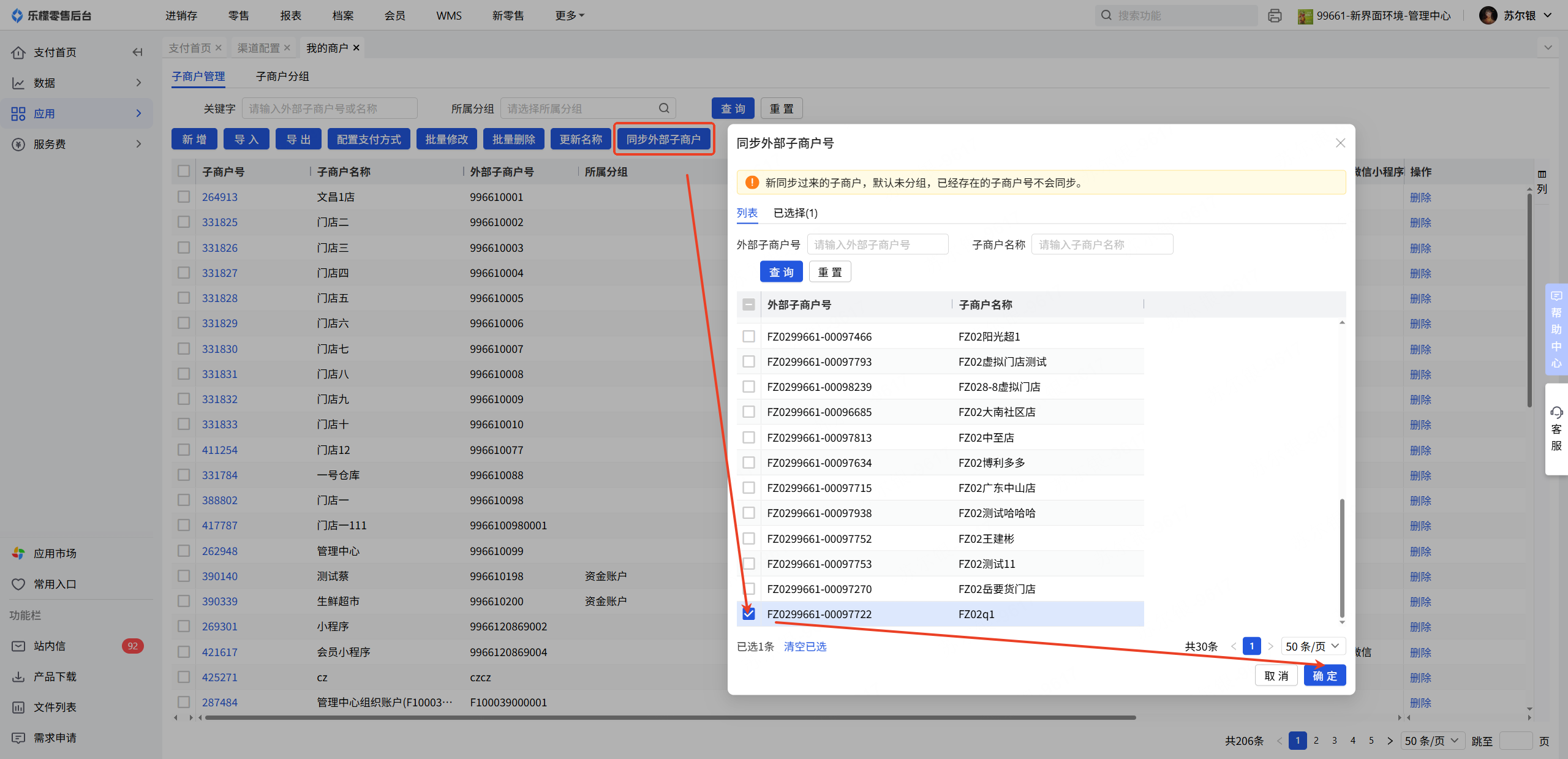Click the printer icon in the top bar

[x=1275, y=15]
